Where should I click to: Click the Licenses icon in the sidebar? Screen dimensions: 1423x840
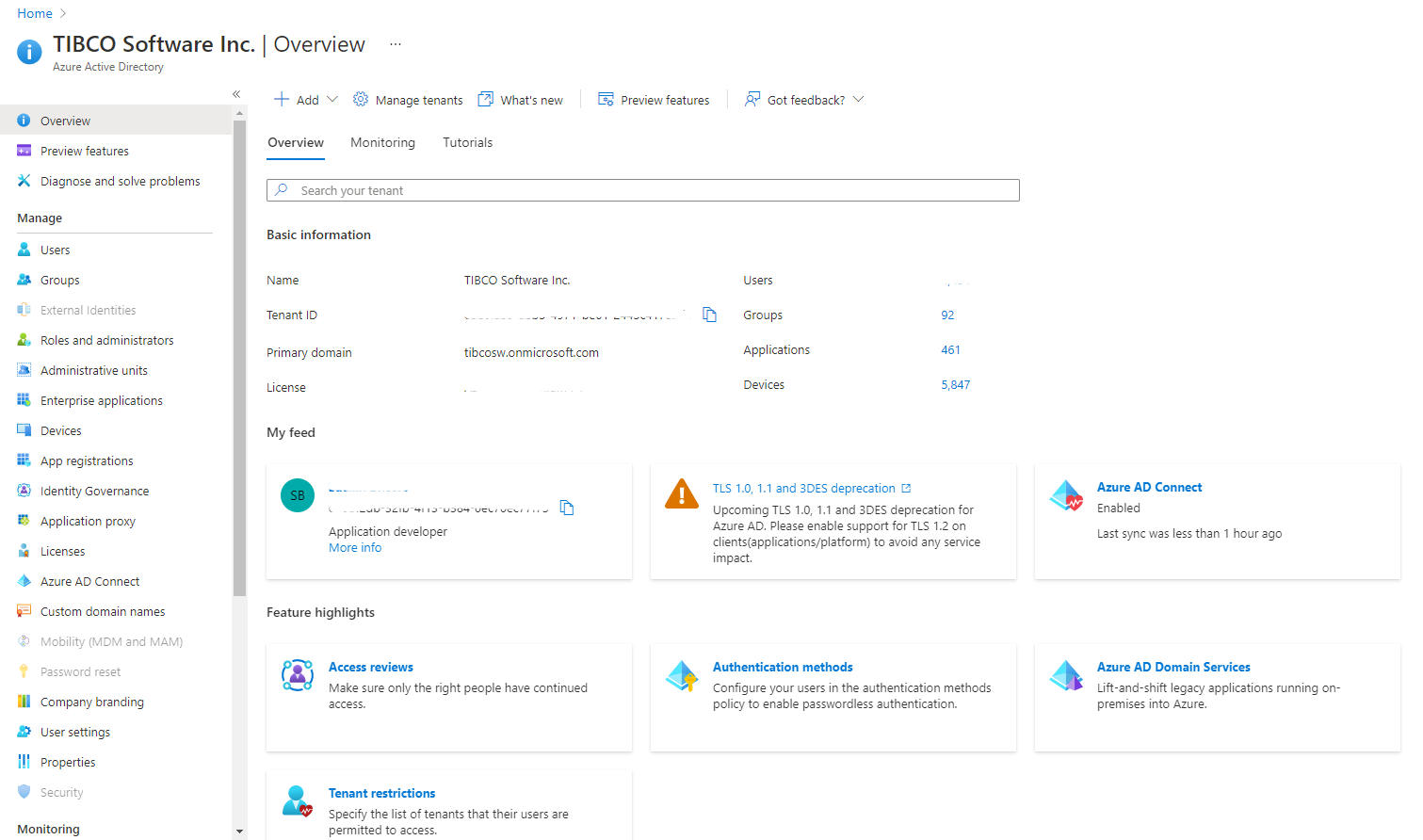click(24, 551)
